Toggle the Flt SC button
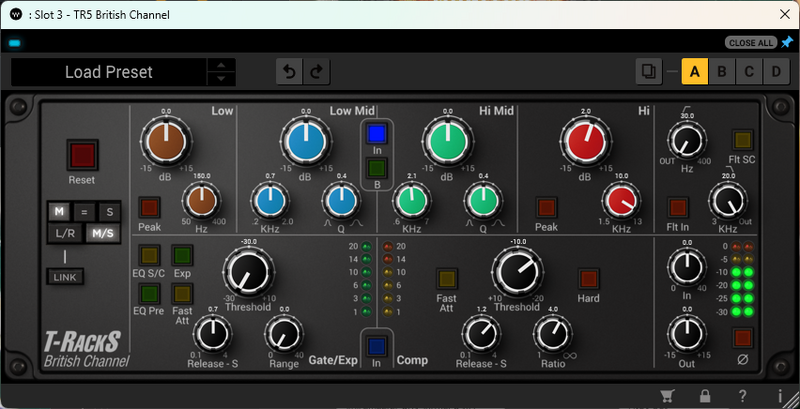This screenshot has height=409, width=800. (742, 140)
